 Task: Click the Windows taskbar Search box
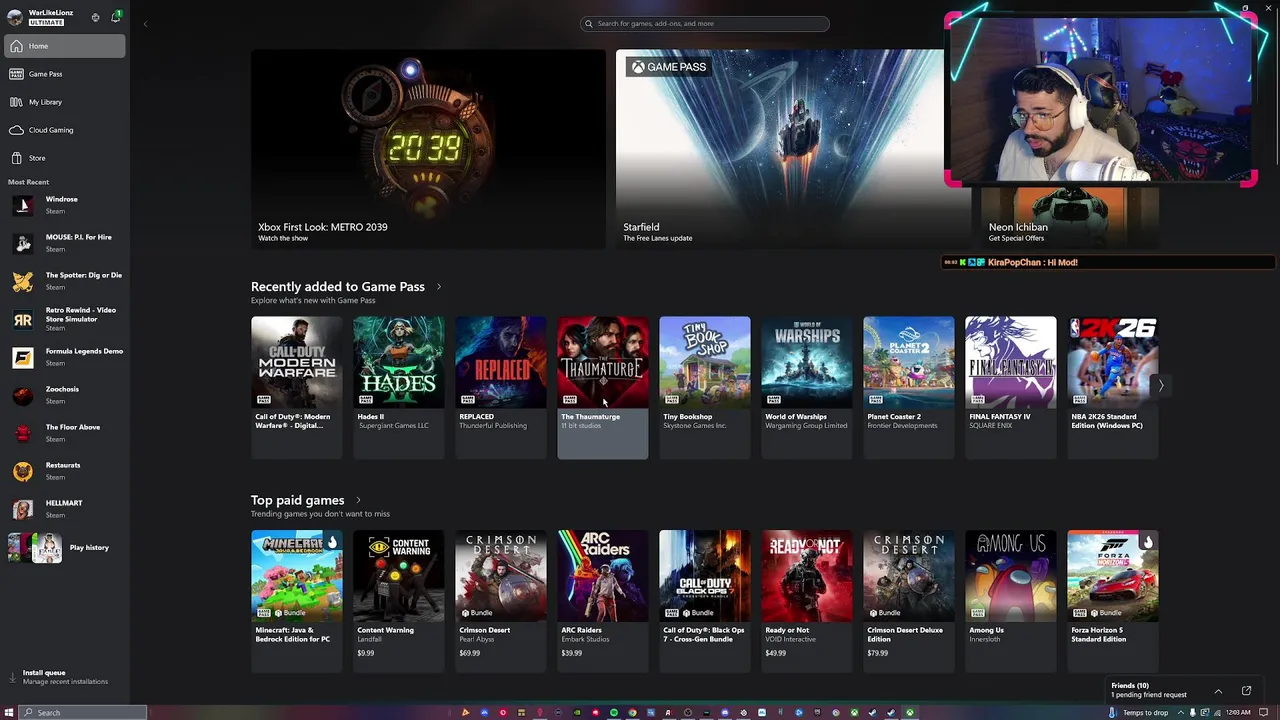click(x=84, y=713)
